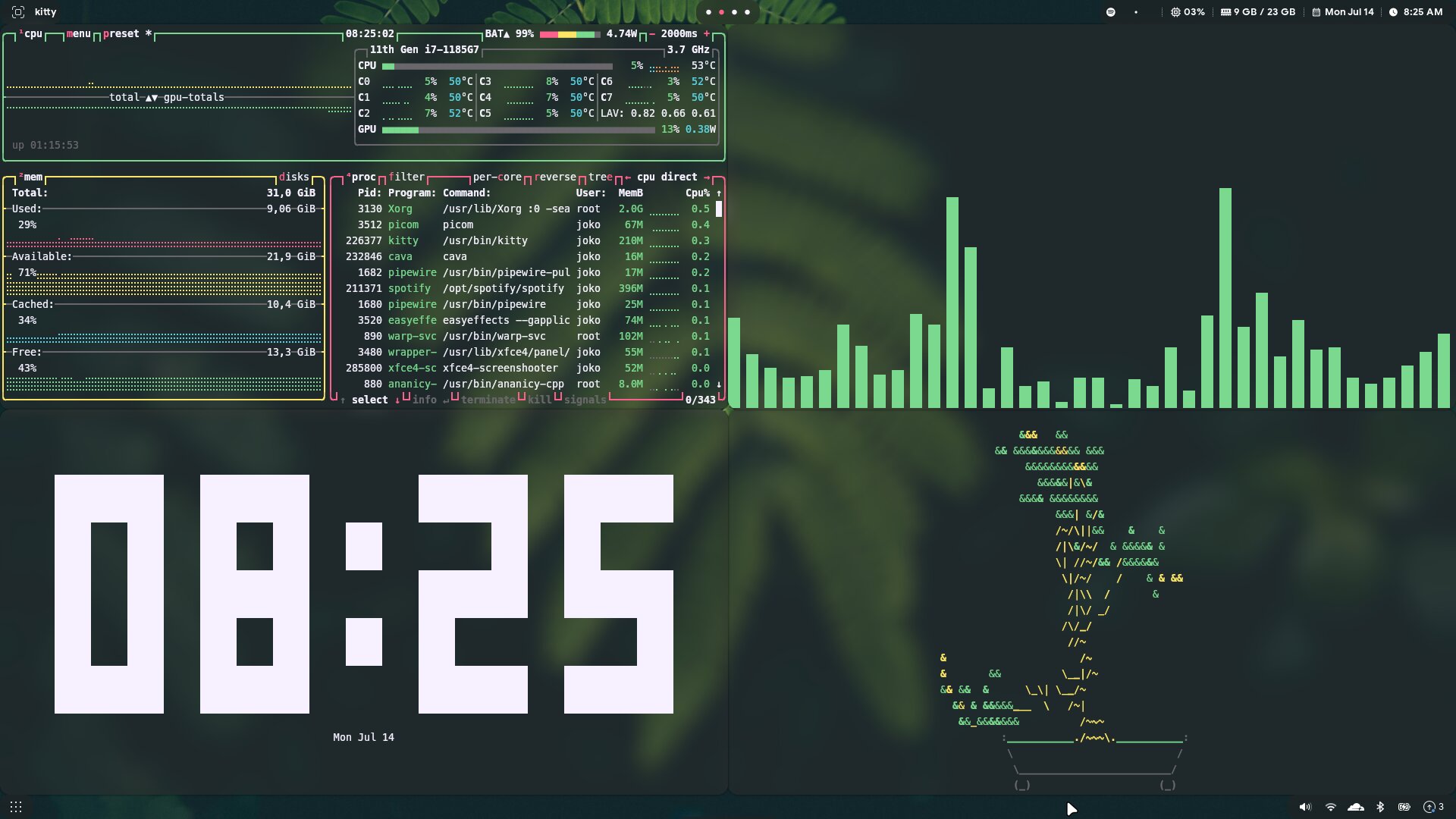Click the preset option in btop

click(121, 33)
